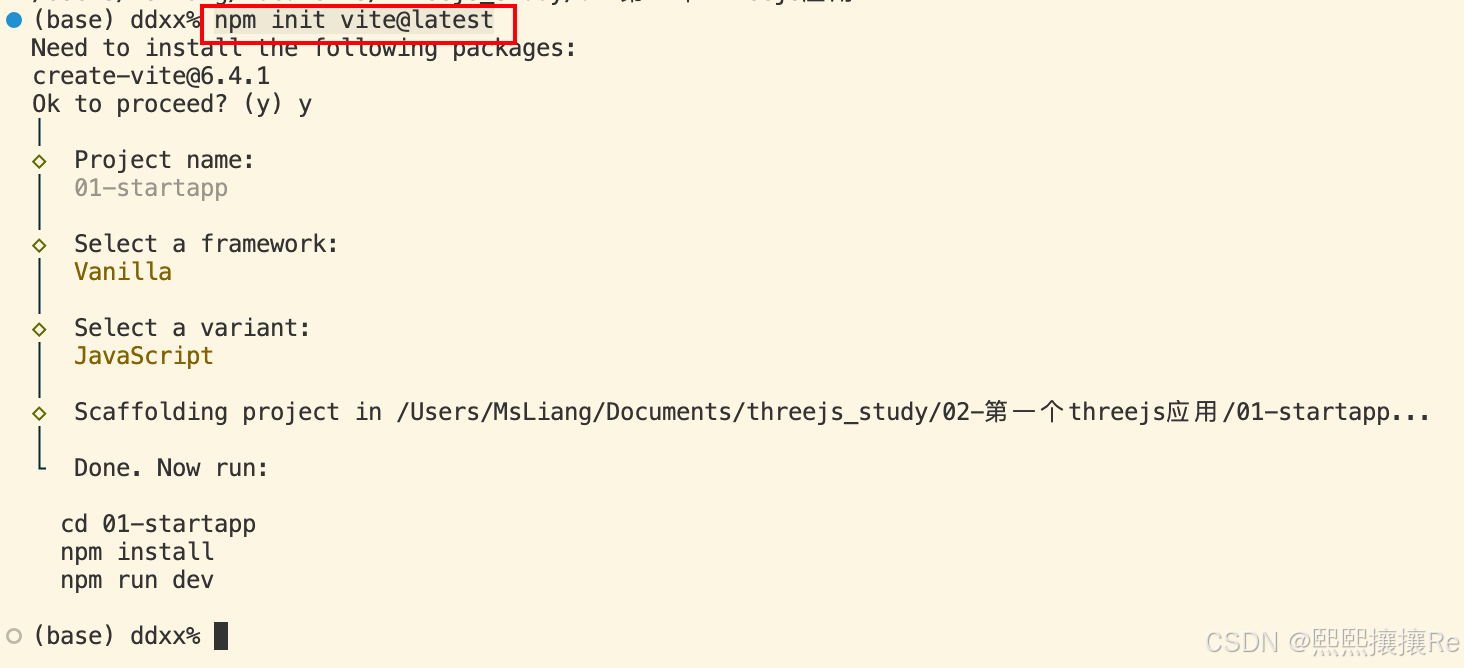Click the diamond beside Select a variant
The image size is (1464, 668).
click(x=39, y=329)
